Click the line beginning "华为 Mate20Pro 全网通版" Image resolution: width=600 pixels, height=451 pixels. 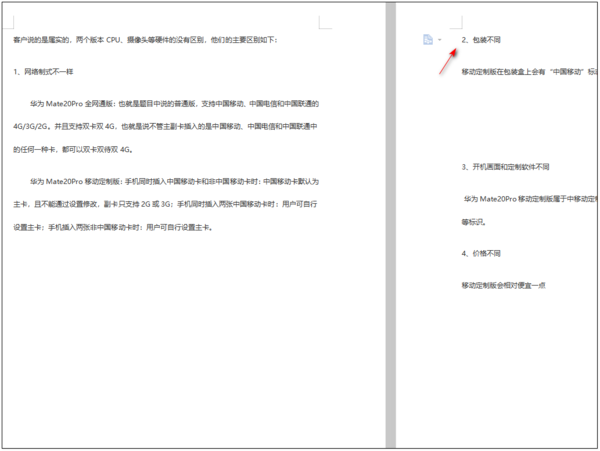click(174, 104)
